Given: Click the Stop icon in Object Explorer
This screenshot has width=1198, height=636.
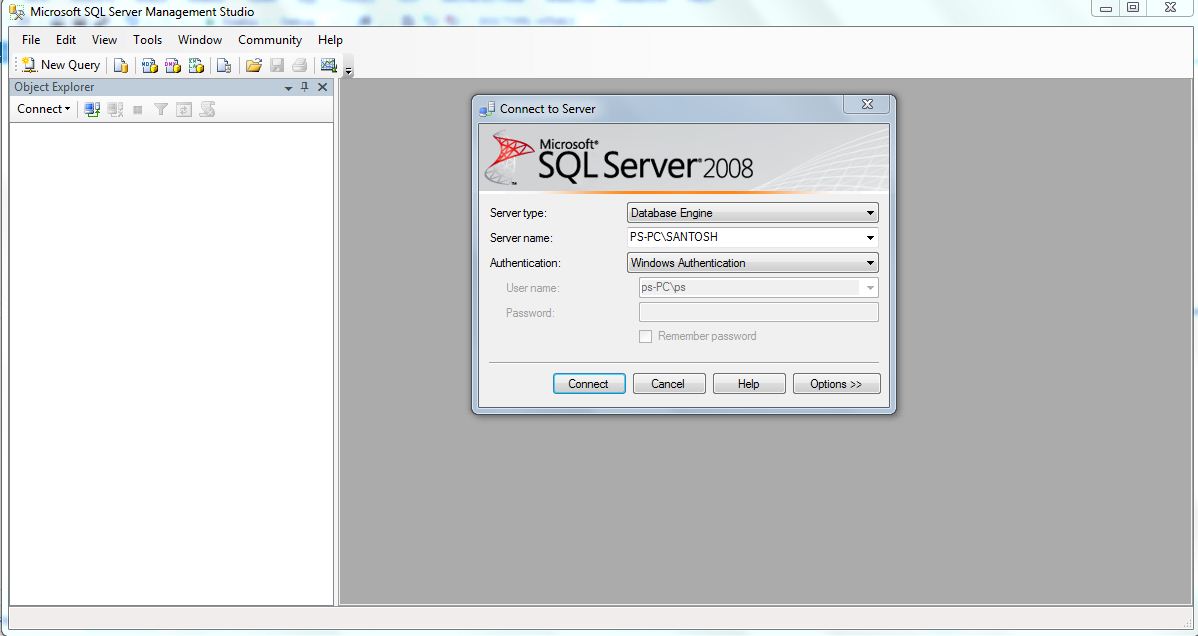Looking at the screenshot, I should pos(138,110).
